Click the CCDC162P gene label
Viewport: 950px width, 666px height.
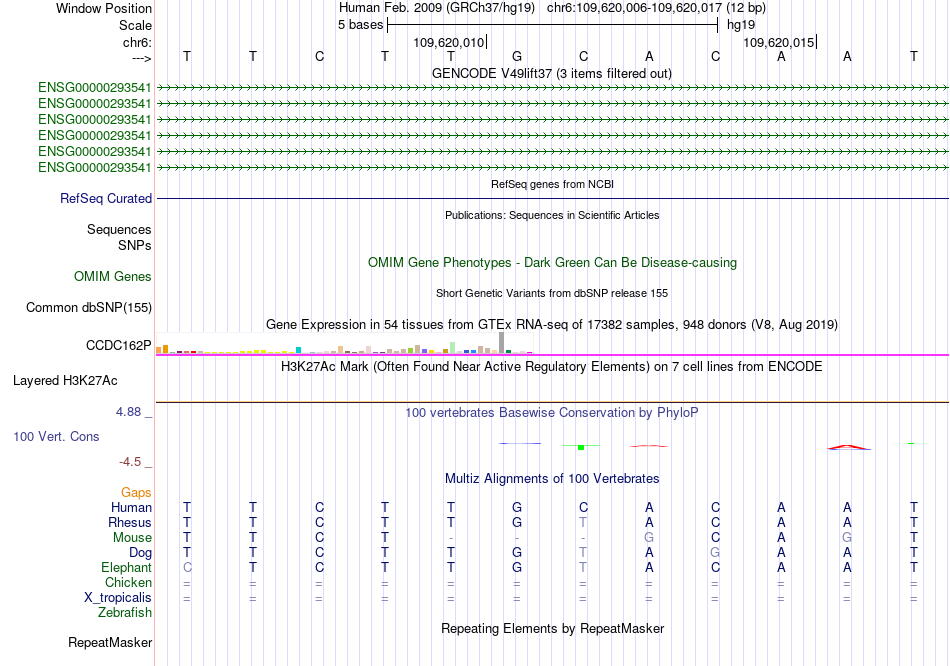tap(118, 345)
